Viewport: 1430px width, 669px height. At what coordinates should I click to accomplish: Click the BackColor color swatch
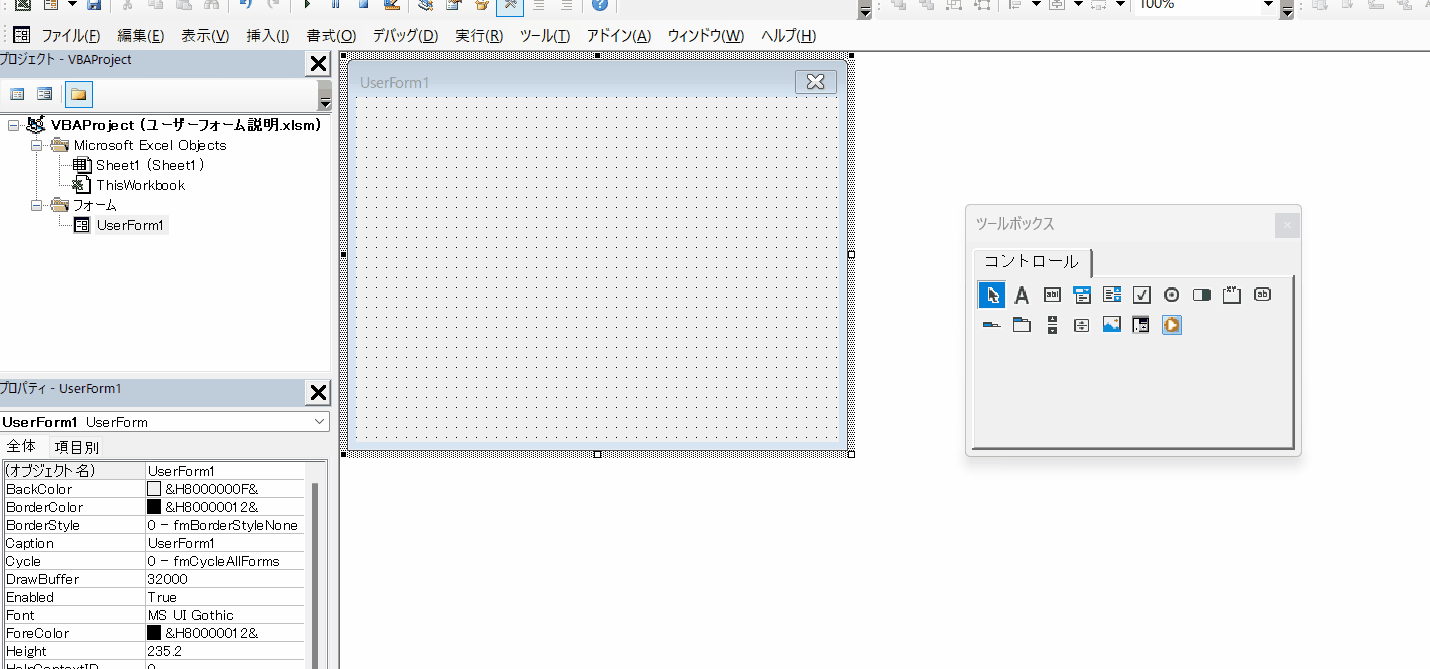pyautogui.click(x=154, y=489)
